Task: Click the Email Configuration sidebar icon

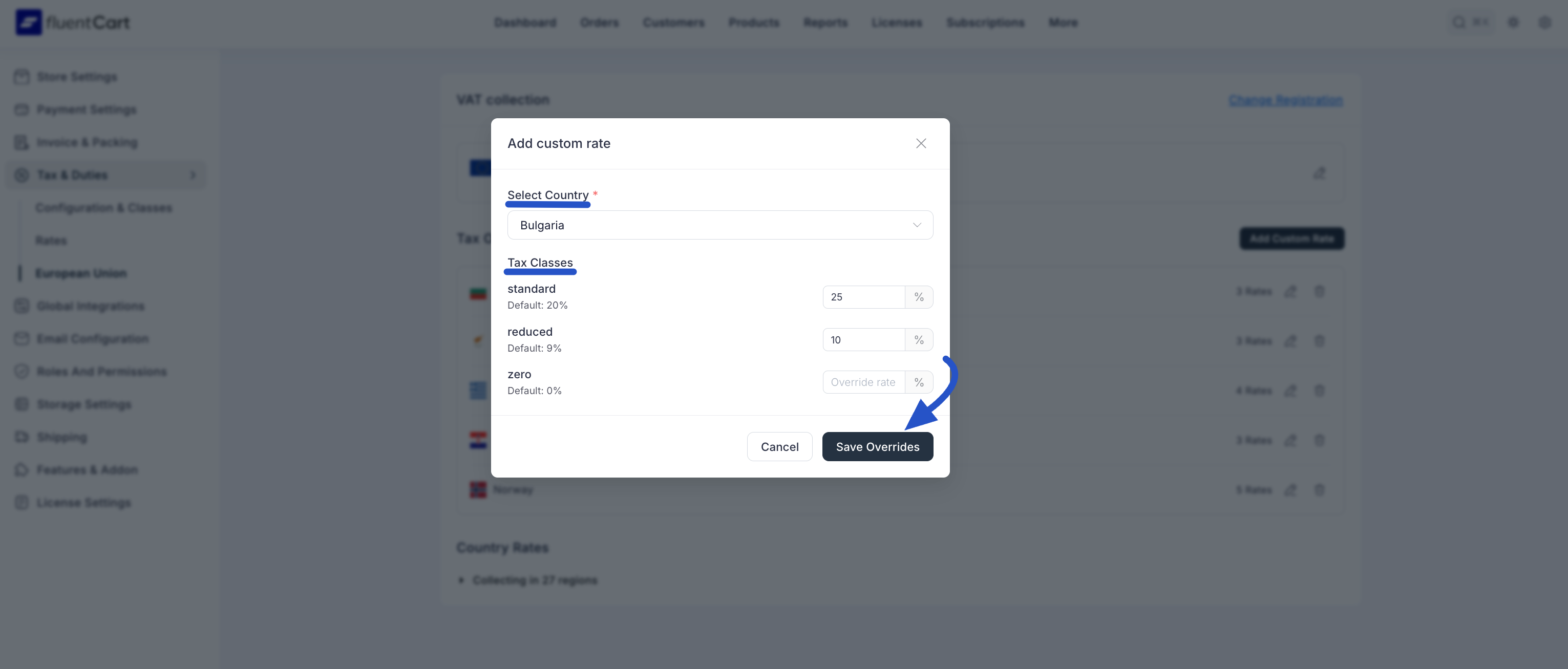Action: point(22,338)
